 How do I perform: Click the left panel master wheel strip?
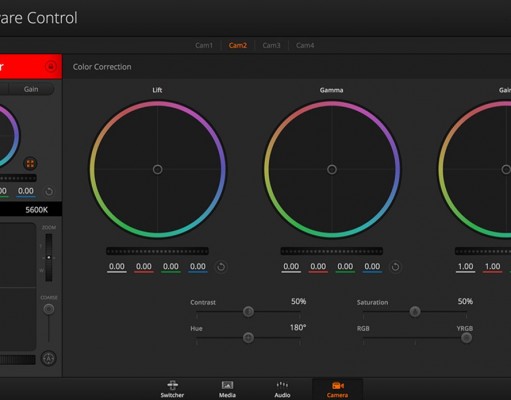click(18, 178)
